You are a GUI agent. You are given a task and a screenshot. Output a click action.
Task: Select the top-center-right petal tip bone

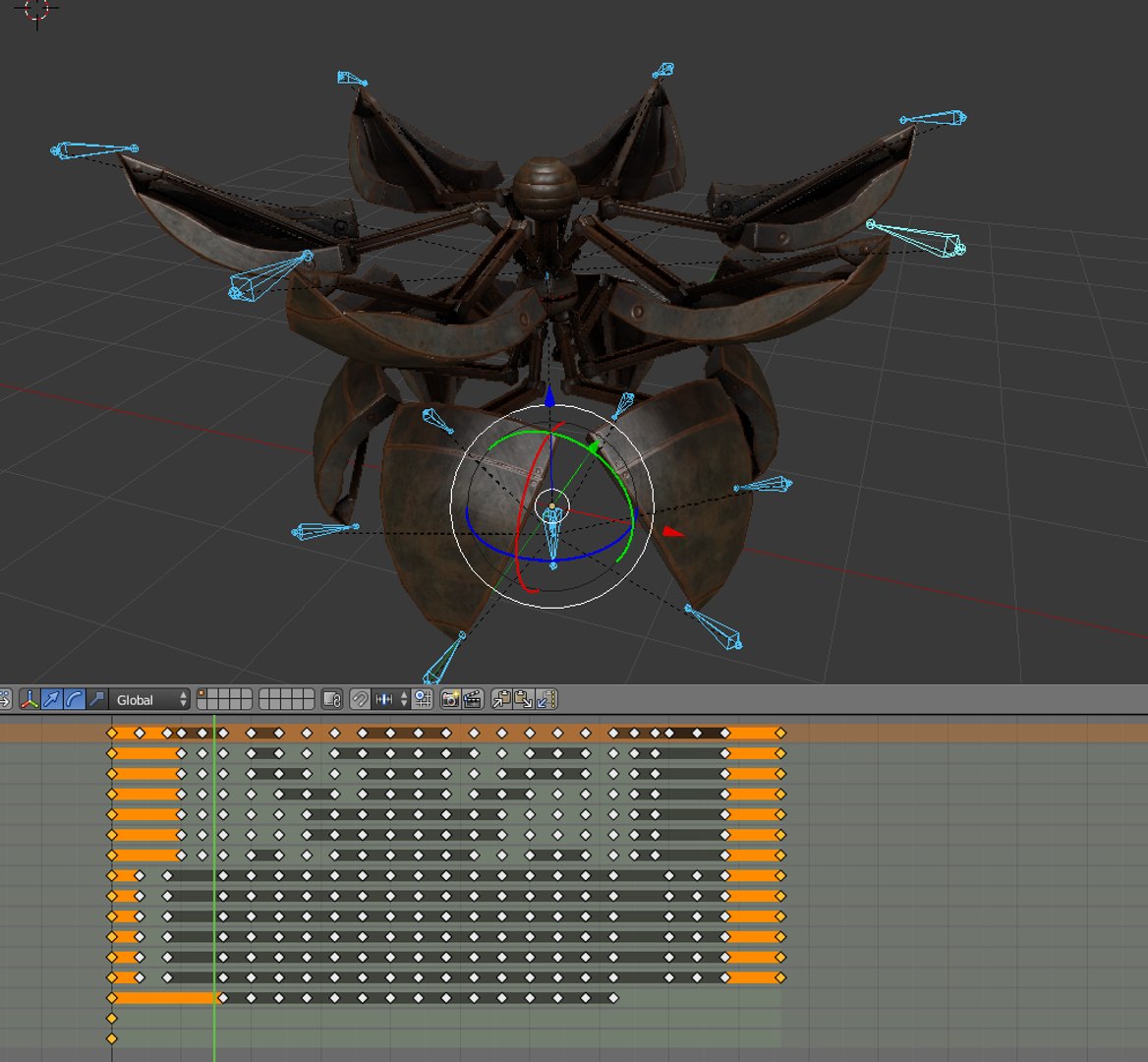(x=663, y=71)
